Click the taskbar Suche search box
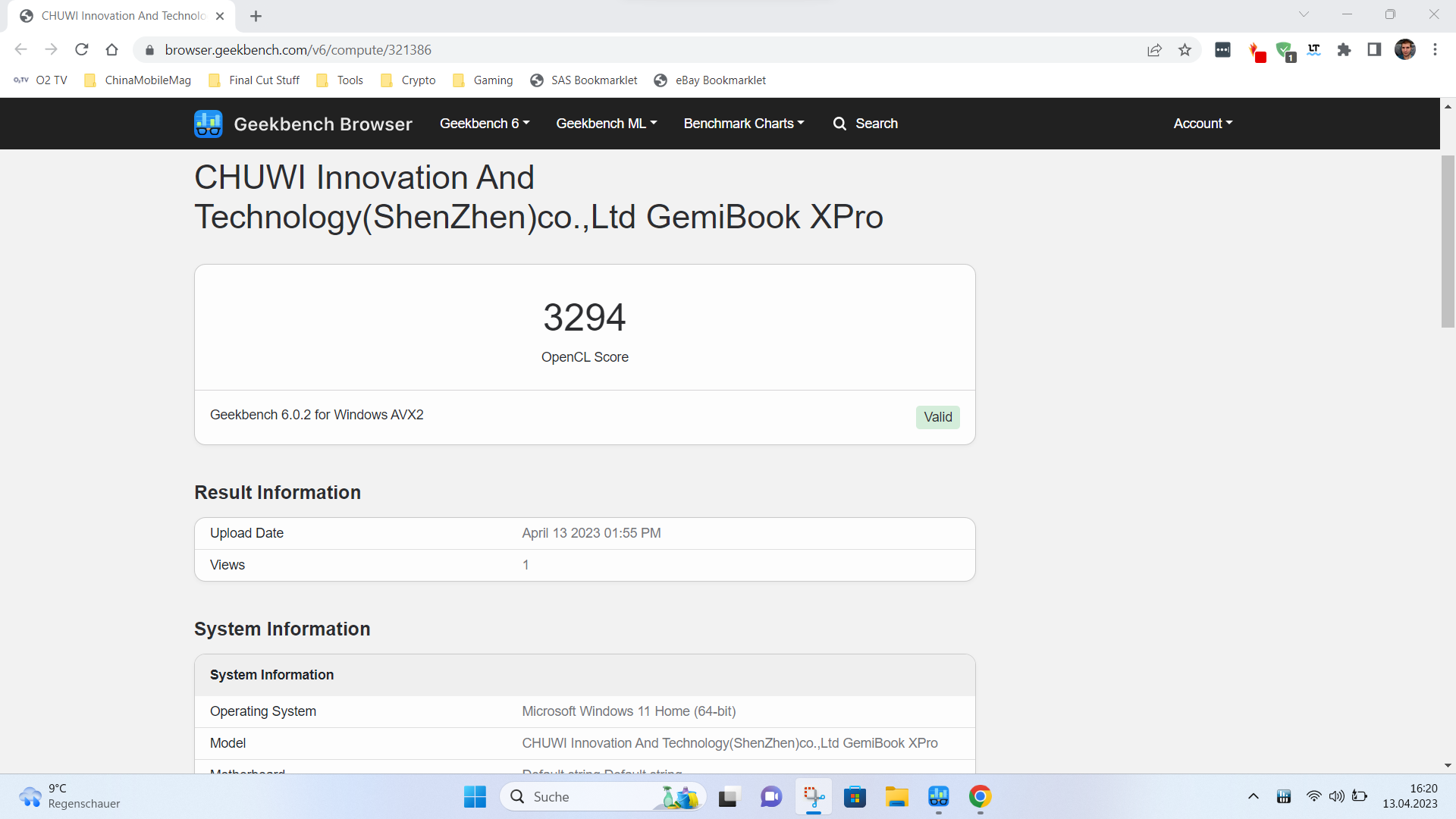 [603, 797]
